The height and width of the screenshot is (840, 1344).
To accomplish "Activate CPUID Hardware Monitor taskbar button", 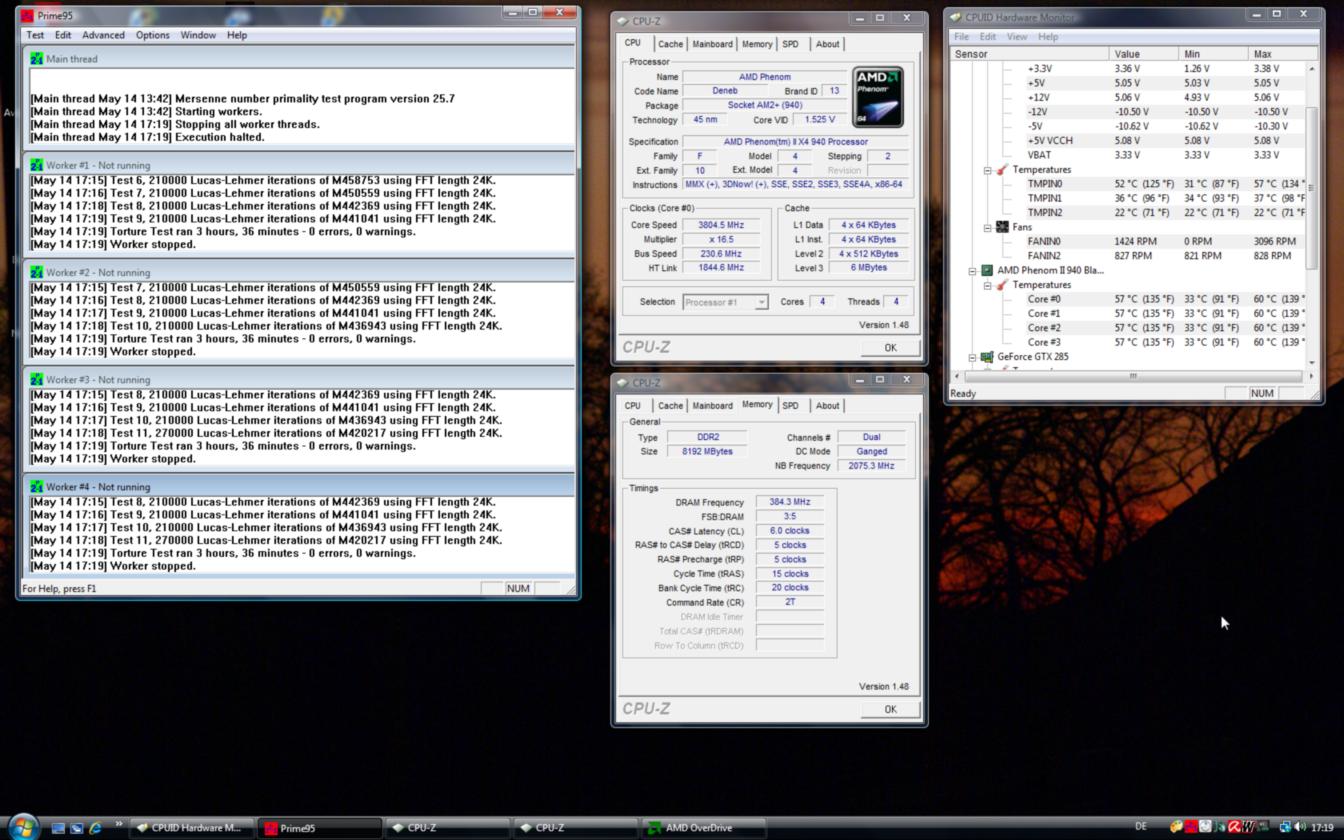I will (x=191, y=828).
